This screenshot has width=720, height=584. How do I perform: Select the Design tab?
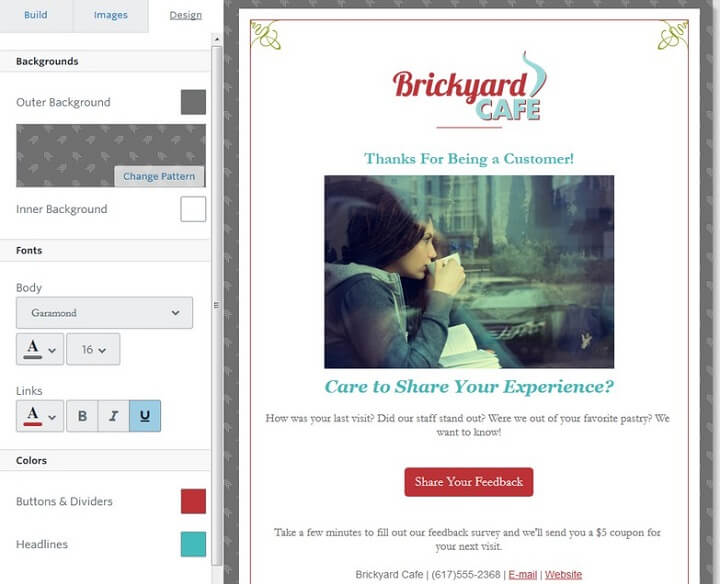[x=186, y=15]
